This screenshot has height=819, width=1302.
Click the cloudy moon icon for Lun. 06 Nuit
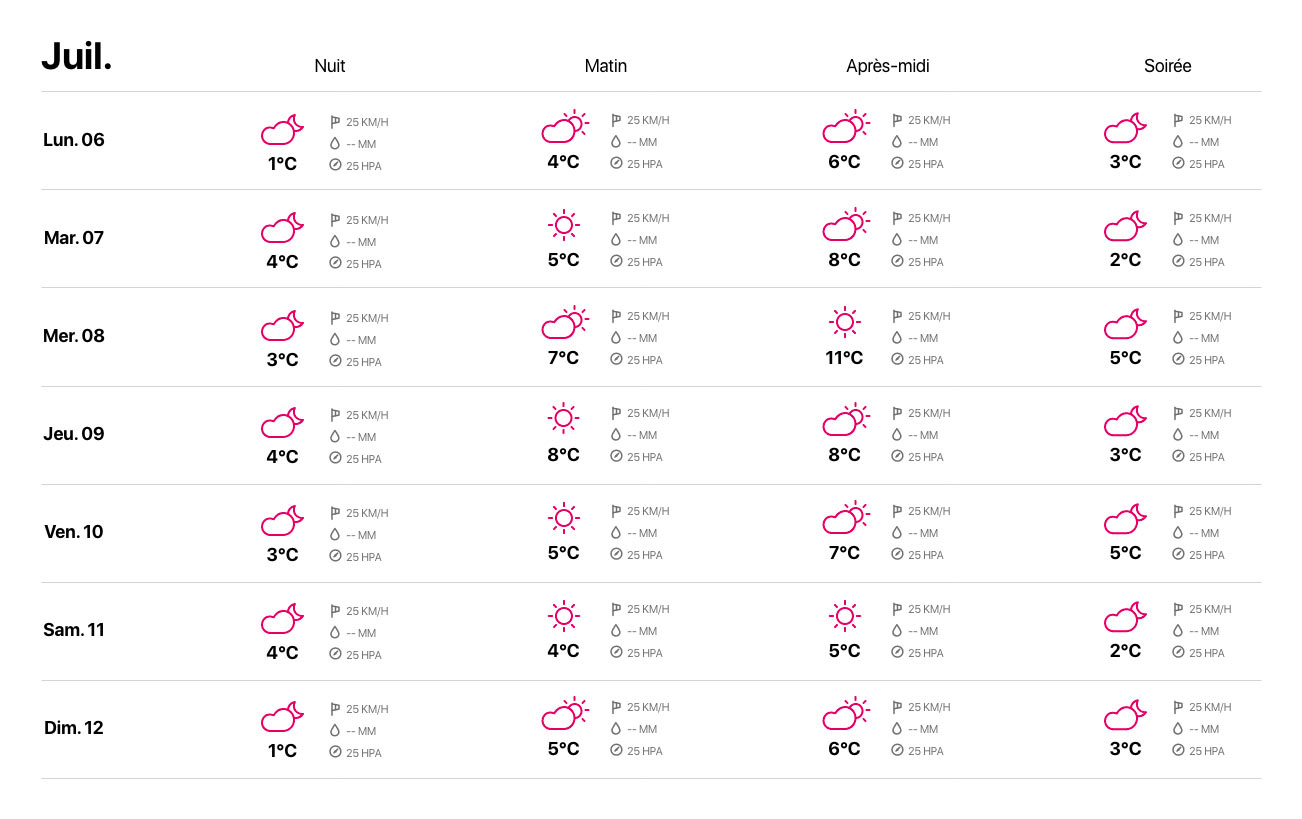coord(283,129)
